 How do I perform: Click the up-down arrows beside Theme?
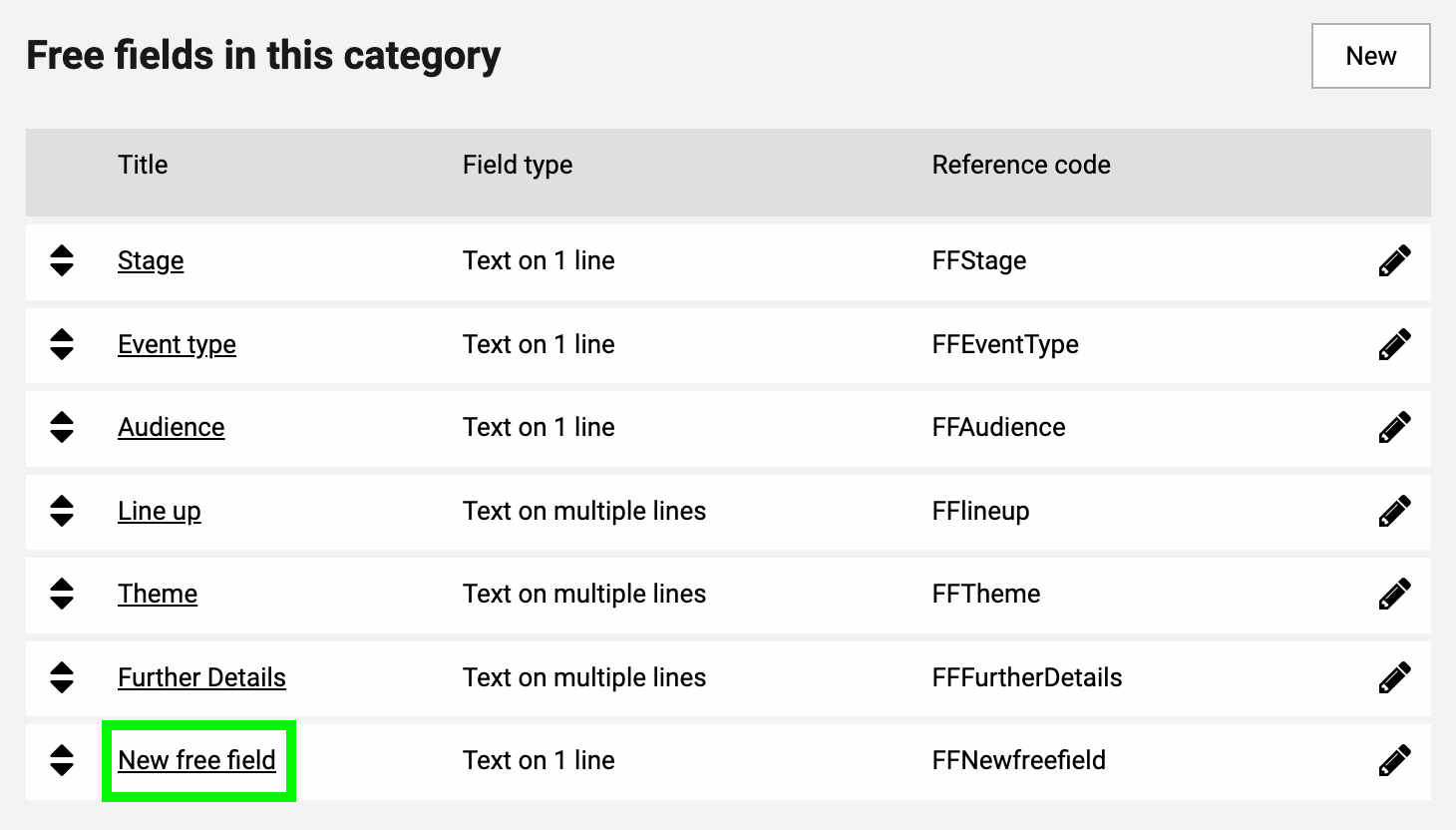[x=62, y=594]
